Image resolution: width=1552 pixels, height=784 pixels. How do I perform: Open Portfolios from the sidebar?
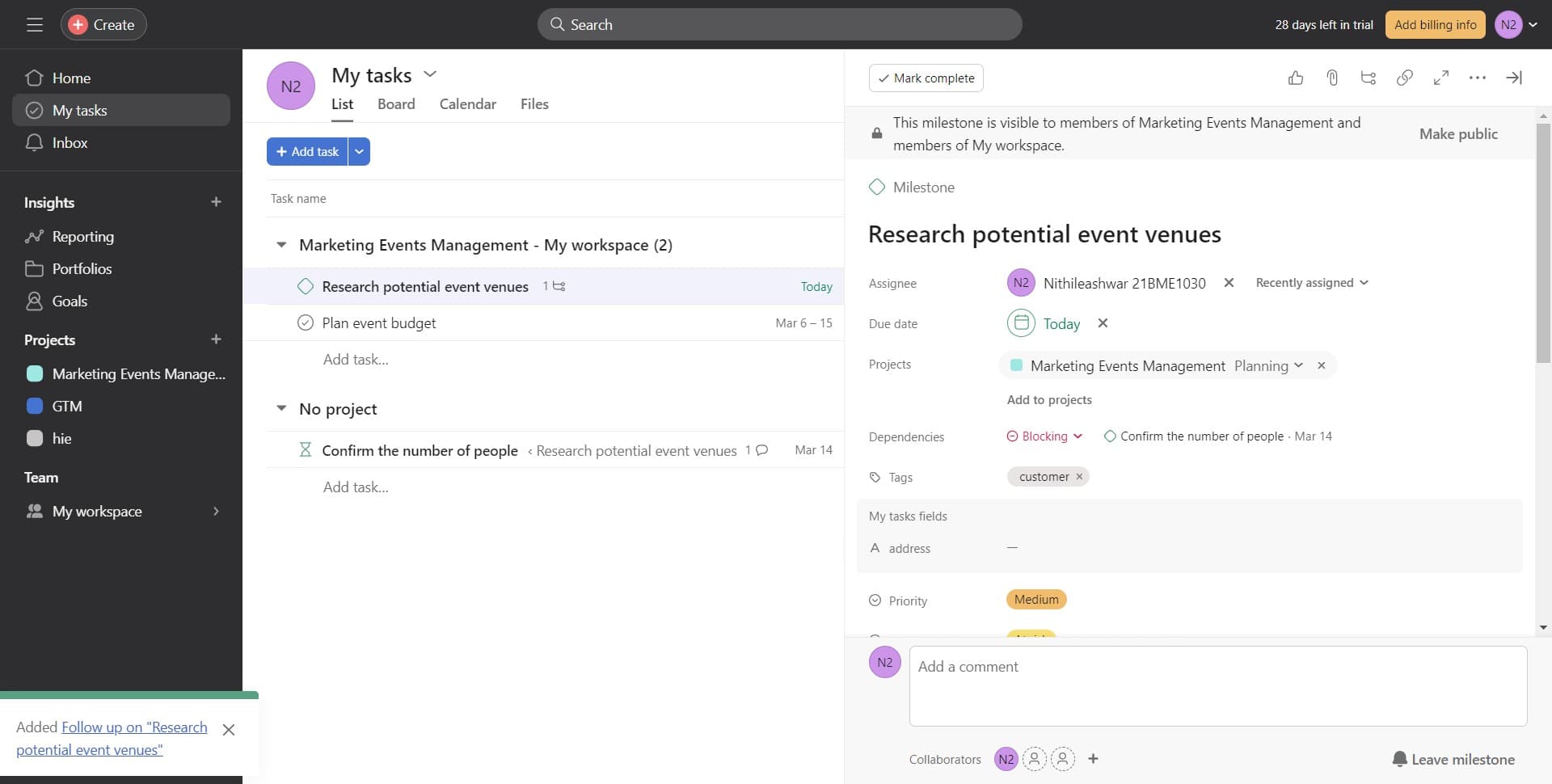[x=84, y=268]
